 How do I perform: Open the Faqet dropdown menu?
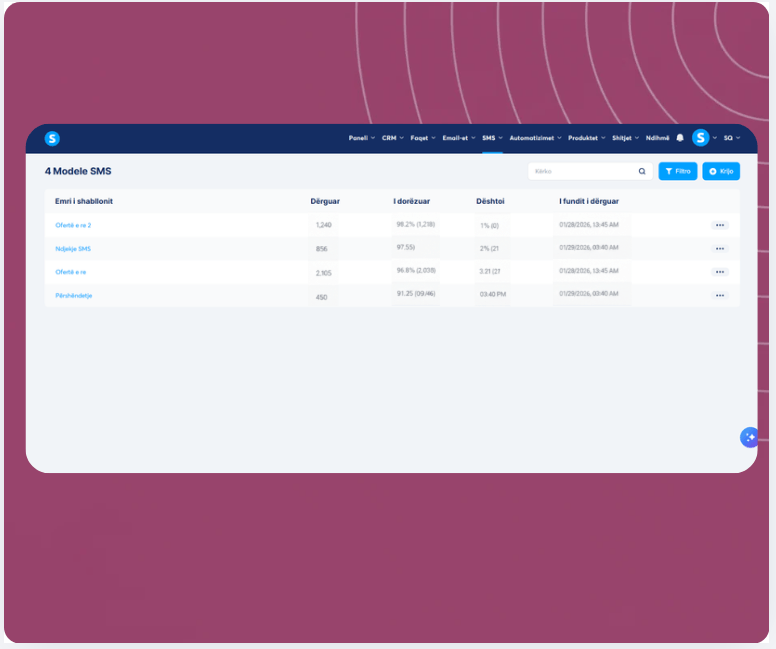pyautogui.click(x=423, y=138)
